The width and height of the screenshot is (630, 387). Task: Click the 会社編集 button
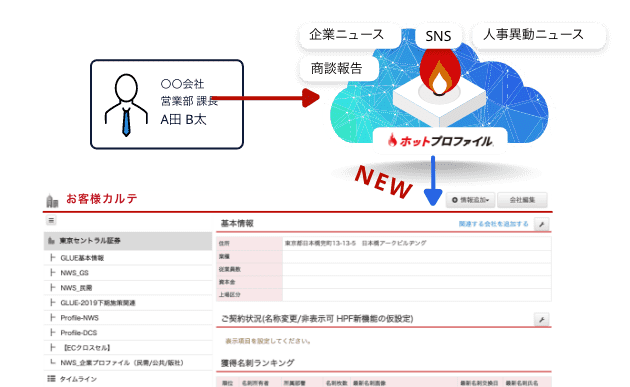[522, 200]
